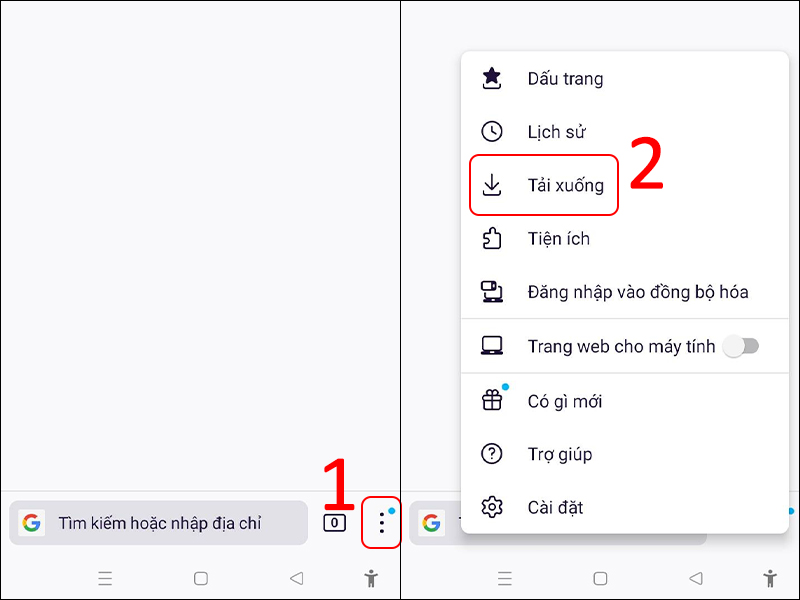Open Cài đặt settings entry

coord(624,508)
